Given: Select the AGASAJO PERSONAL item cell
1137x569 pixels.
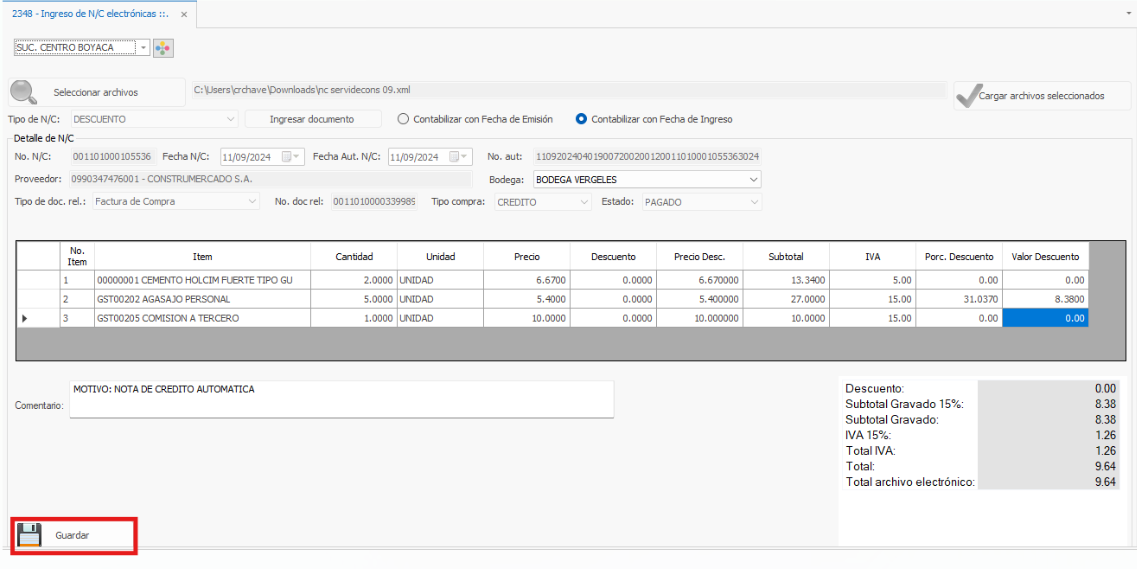Looking at the screenshot, I should [202, 299].
